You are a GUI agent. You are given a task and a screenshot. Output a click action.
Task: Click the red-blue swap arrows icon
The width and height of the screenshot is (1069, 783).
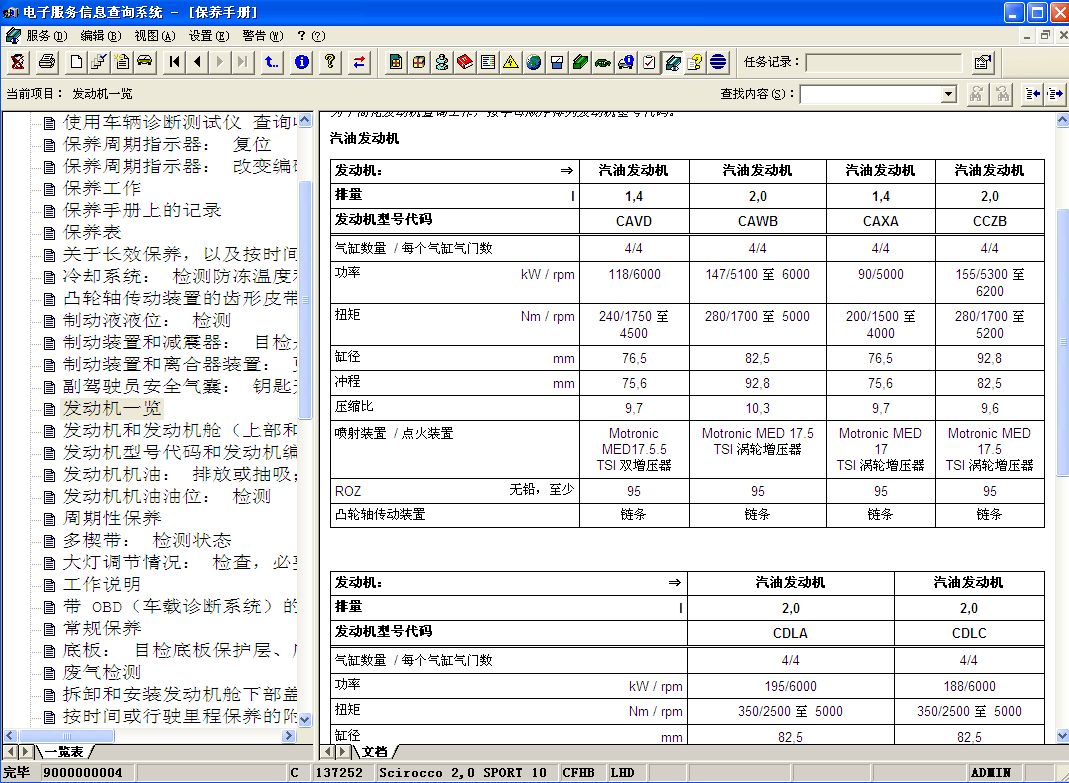tap(358, 62)
